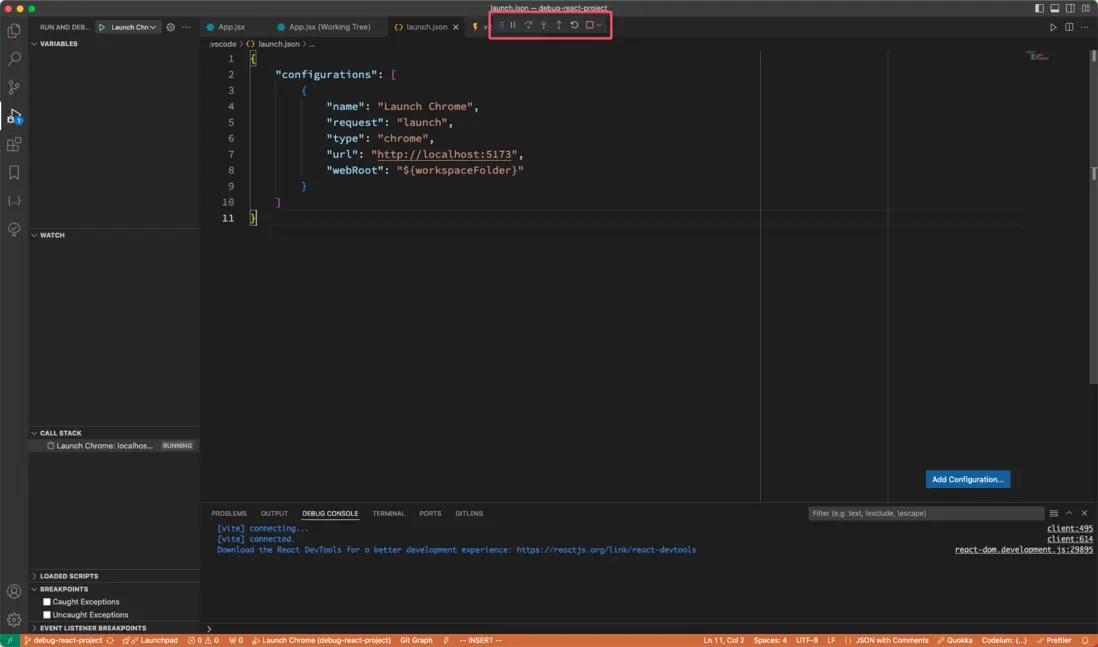The image size is (1098, 647).
Task: Expand the Event Listener Breakpoints section
Action: pos(92,628)
